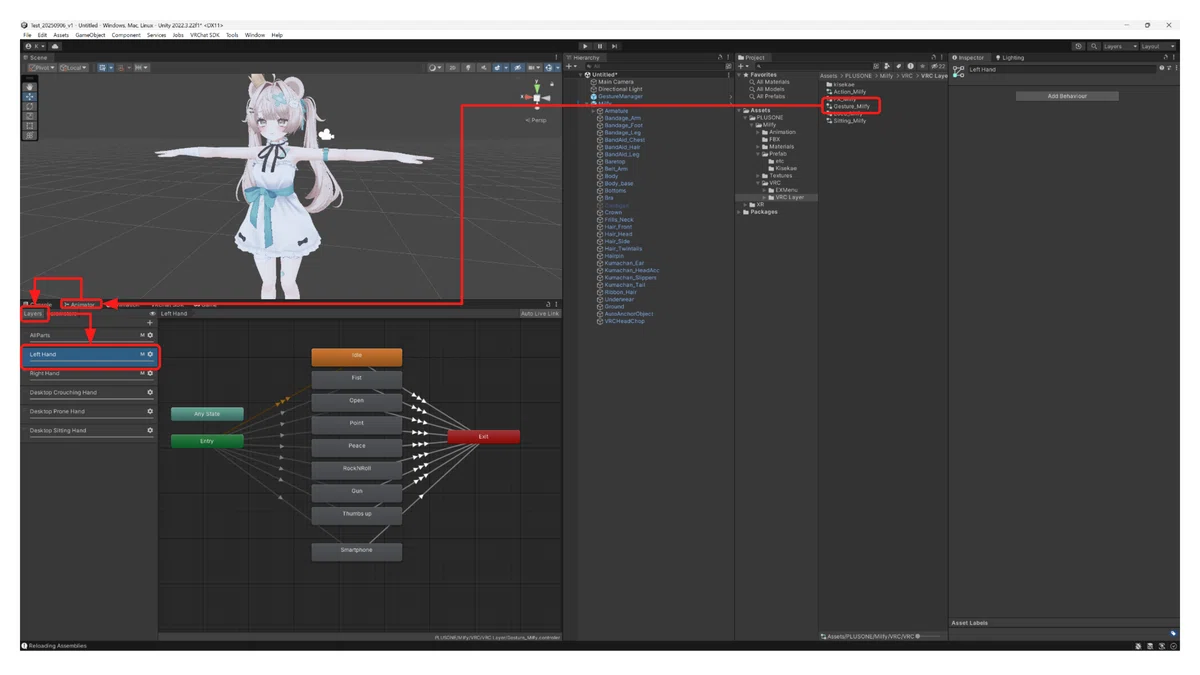
Task: Open the VRChat SDK menu
Action: point(205,35)
